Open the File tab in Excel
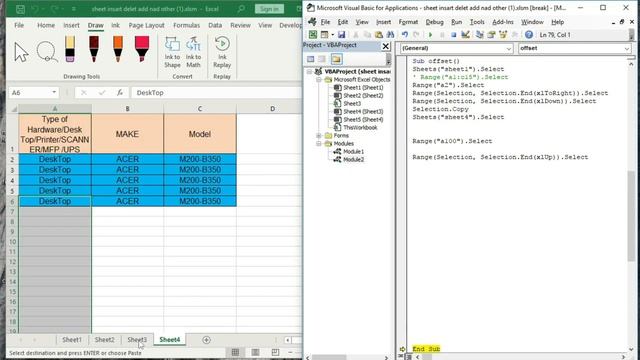 pyautogui.click(x=19, y=25)
